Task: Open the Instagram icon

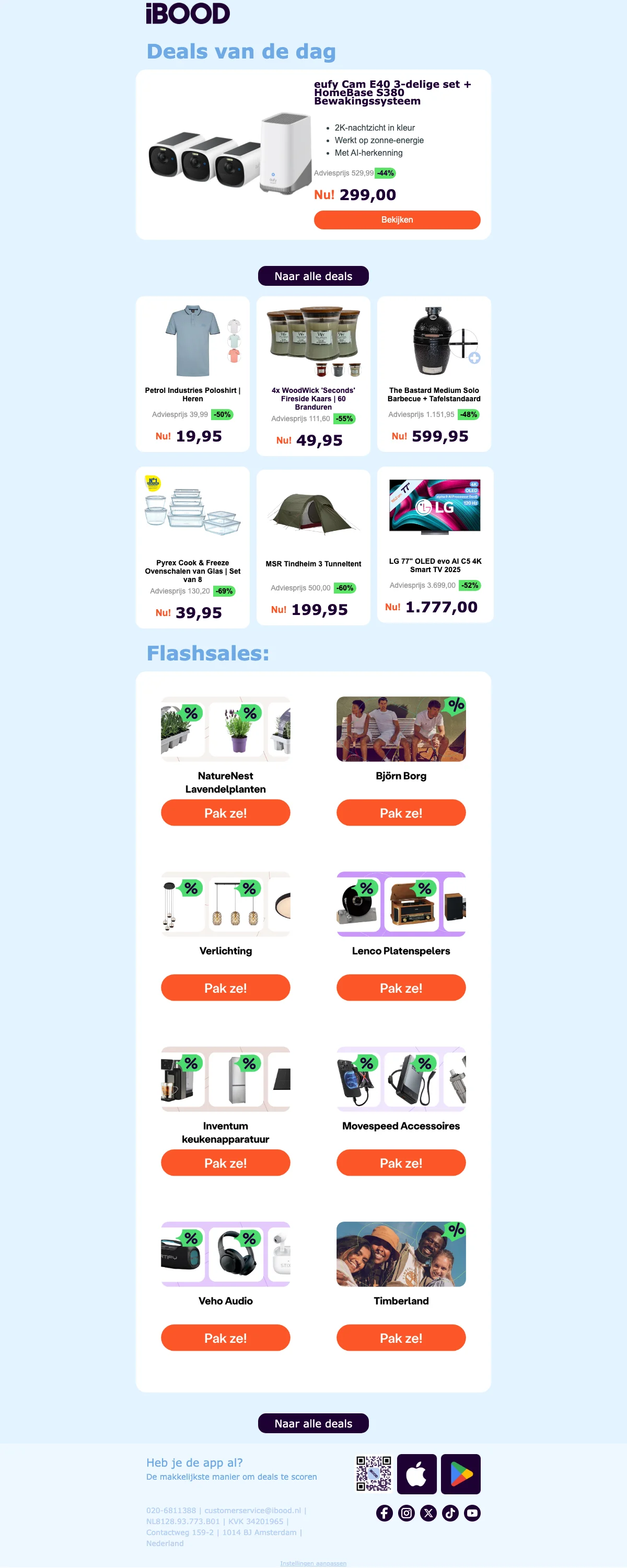Action: 406,1513
